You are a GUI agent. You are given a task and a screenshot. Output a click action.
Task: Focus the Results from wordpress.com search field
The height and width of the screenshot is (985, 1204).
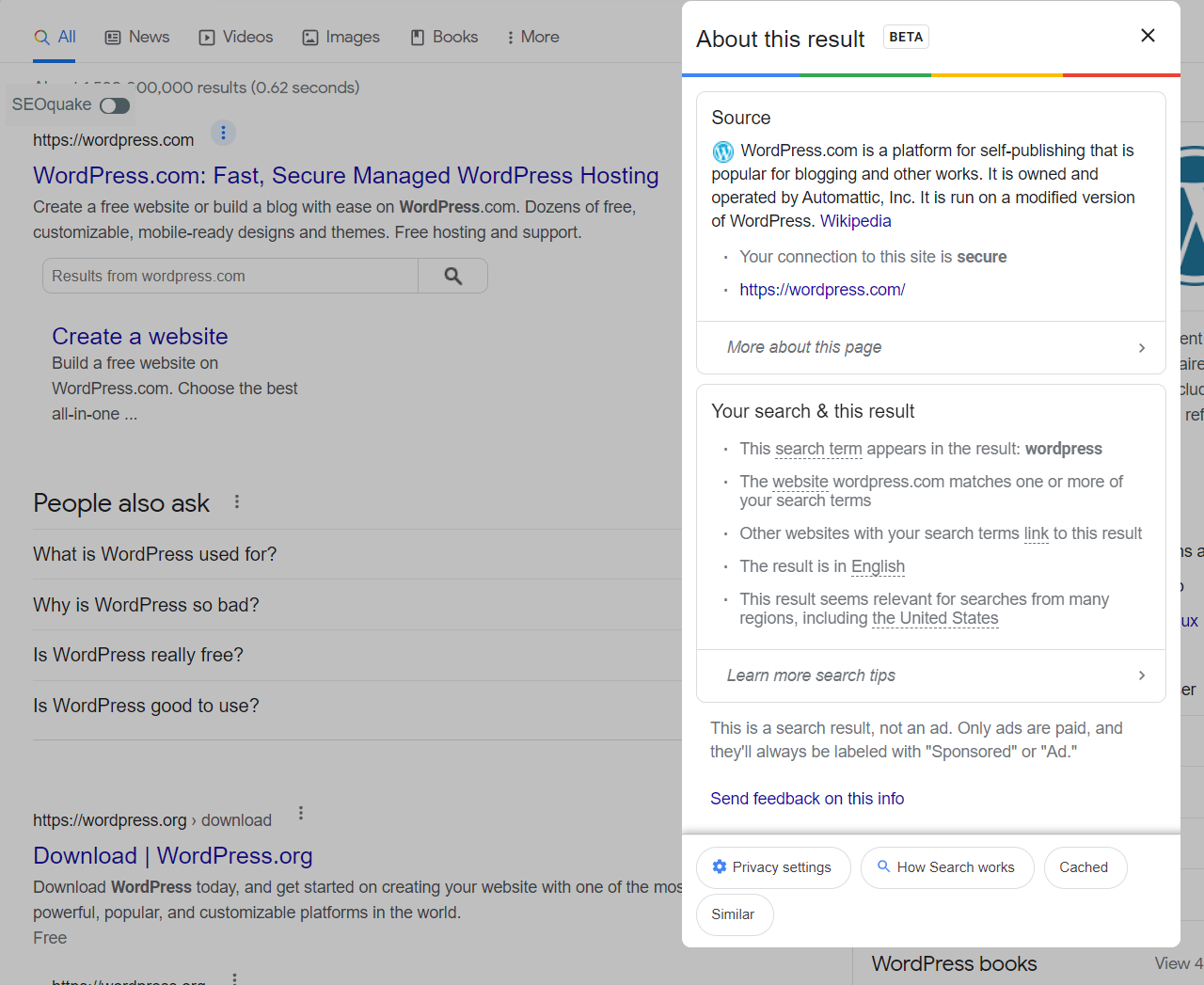230,276
